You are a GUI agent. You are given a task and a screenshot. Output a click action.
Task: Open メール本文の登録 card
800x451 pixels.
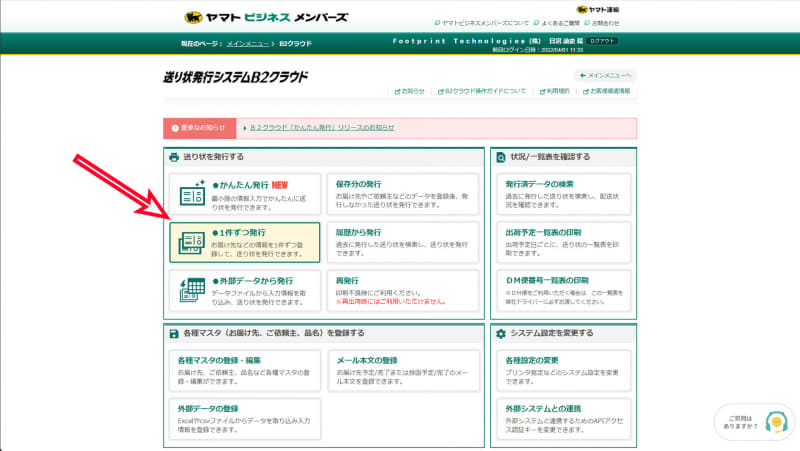click(403, 370)
